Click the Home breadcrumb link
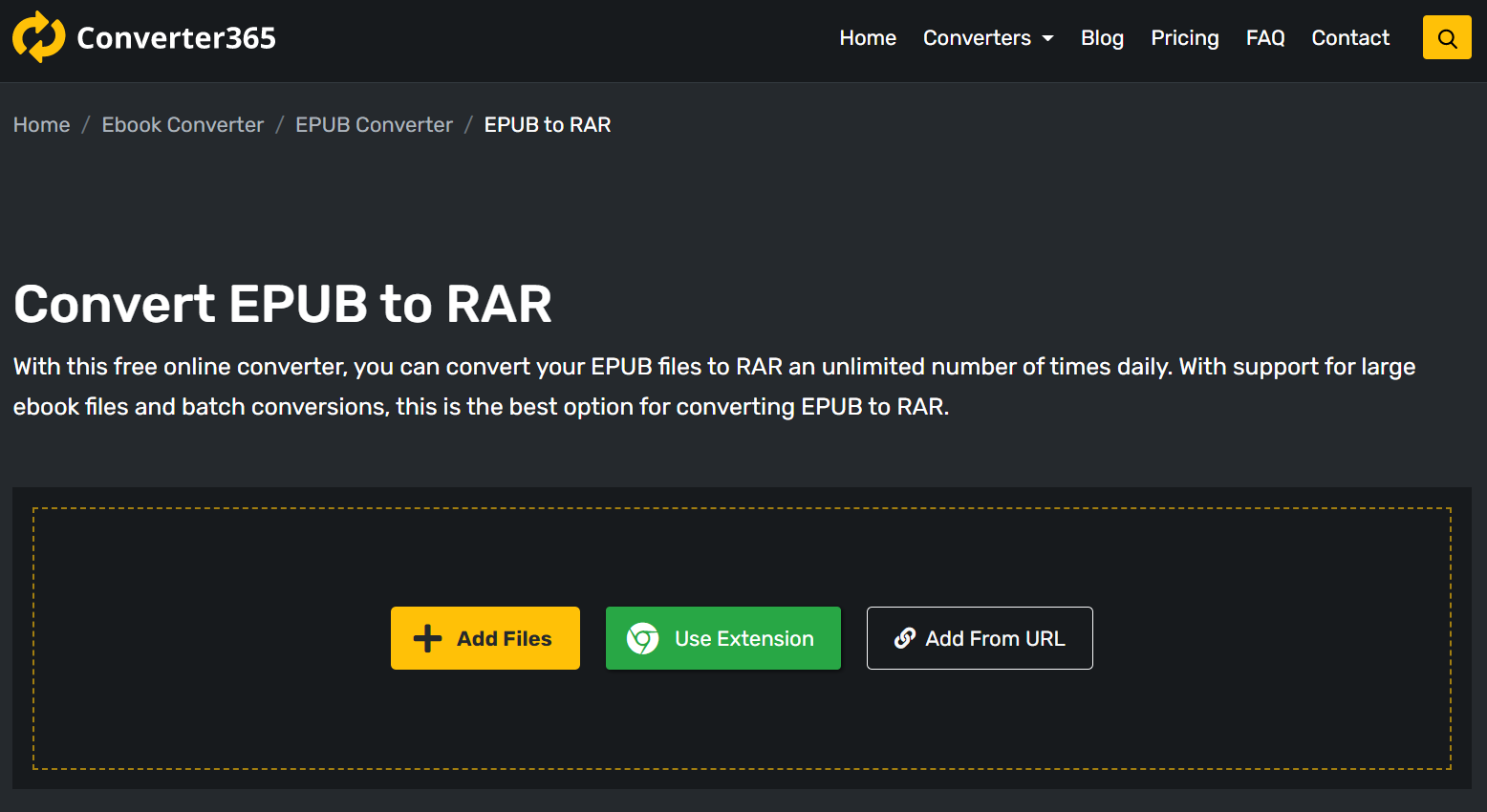1487x812 pixels. pos(42,125)
